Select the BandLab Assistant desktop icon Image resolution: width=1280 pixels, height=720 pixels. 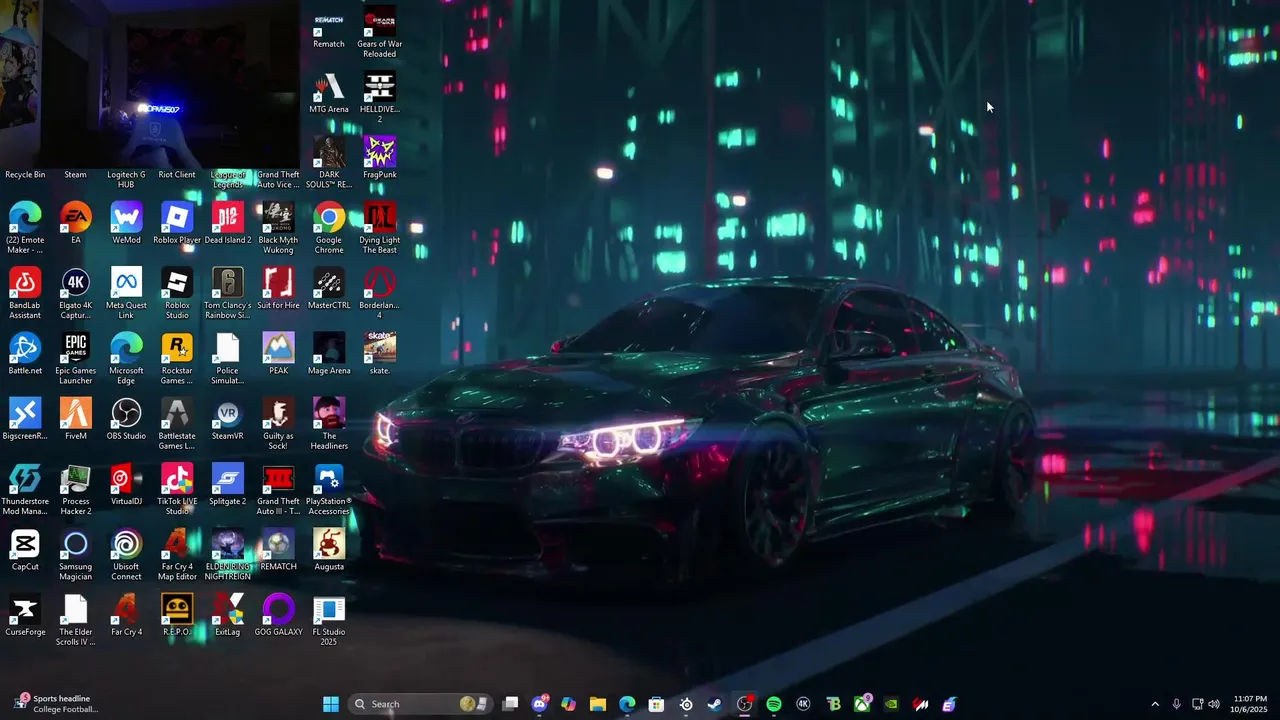point(25,293)
